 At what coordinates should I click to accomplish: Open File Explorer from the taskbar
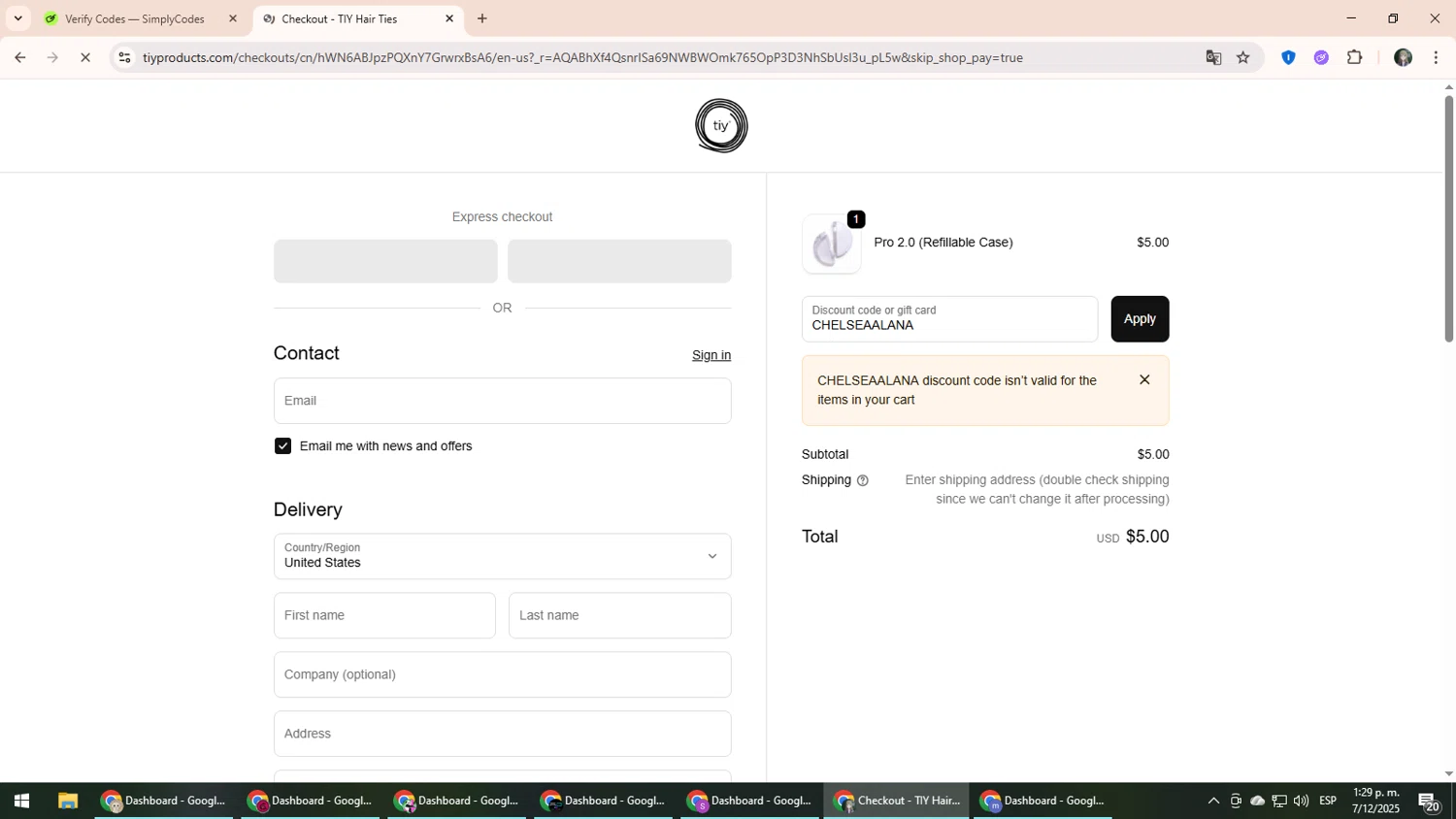67,801
